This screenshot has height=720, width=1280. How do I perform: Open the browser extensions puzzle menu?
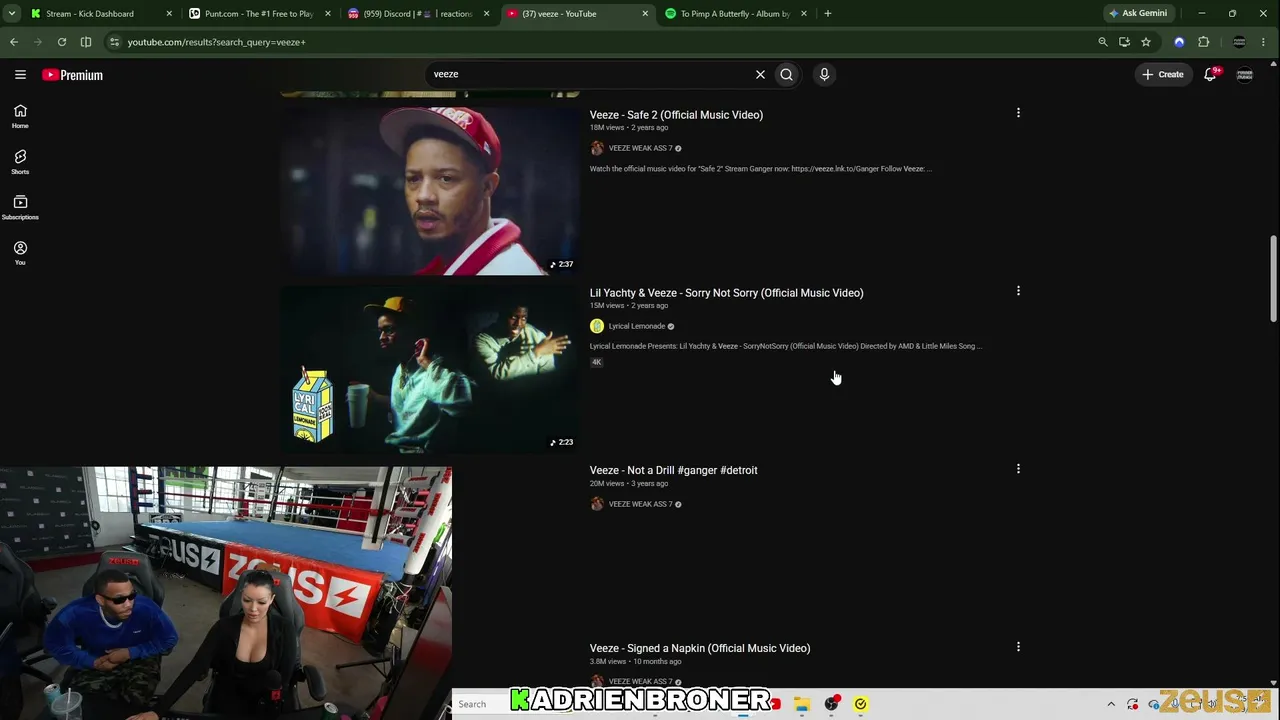(1204, 42)
